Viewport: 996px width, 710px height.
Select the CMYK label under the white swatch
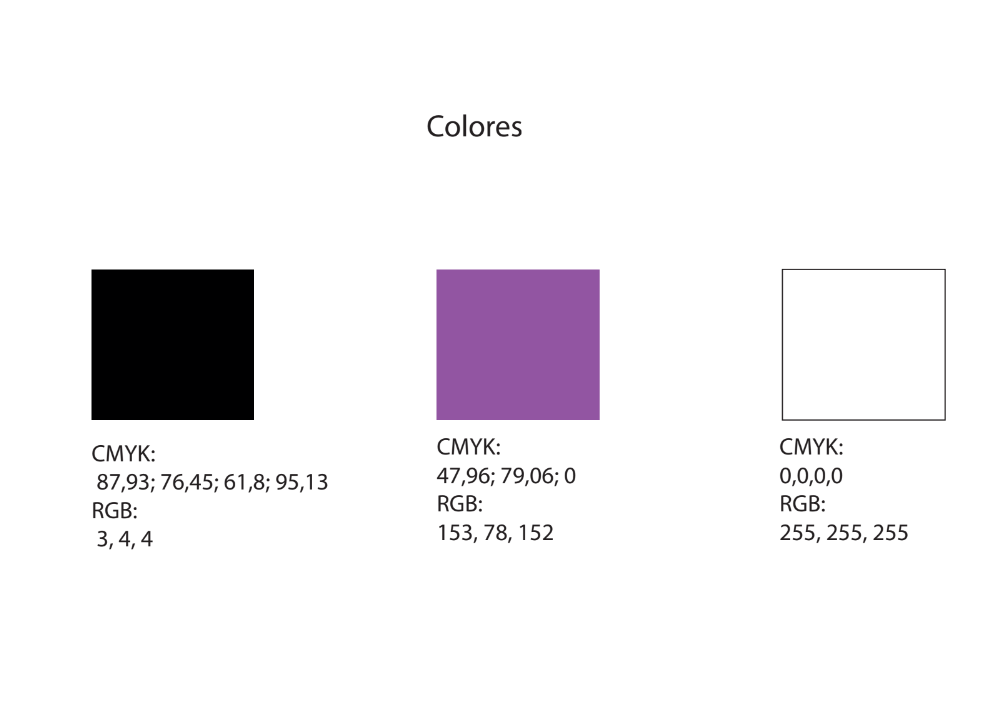(x=811, y=447)
